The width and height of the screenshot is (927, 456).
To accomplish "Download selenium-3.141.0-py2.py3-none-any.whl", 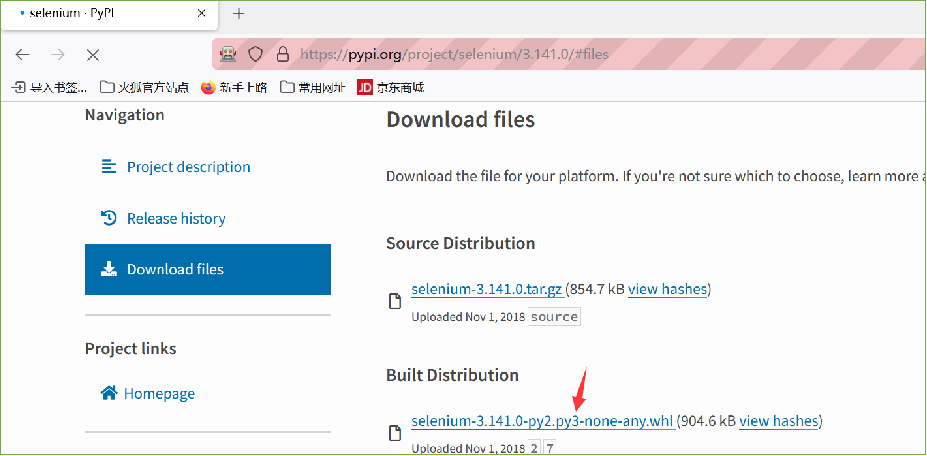I will (542, 422).
